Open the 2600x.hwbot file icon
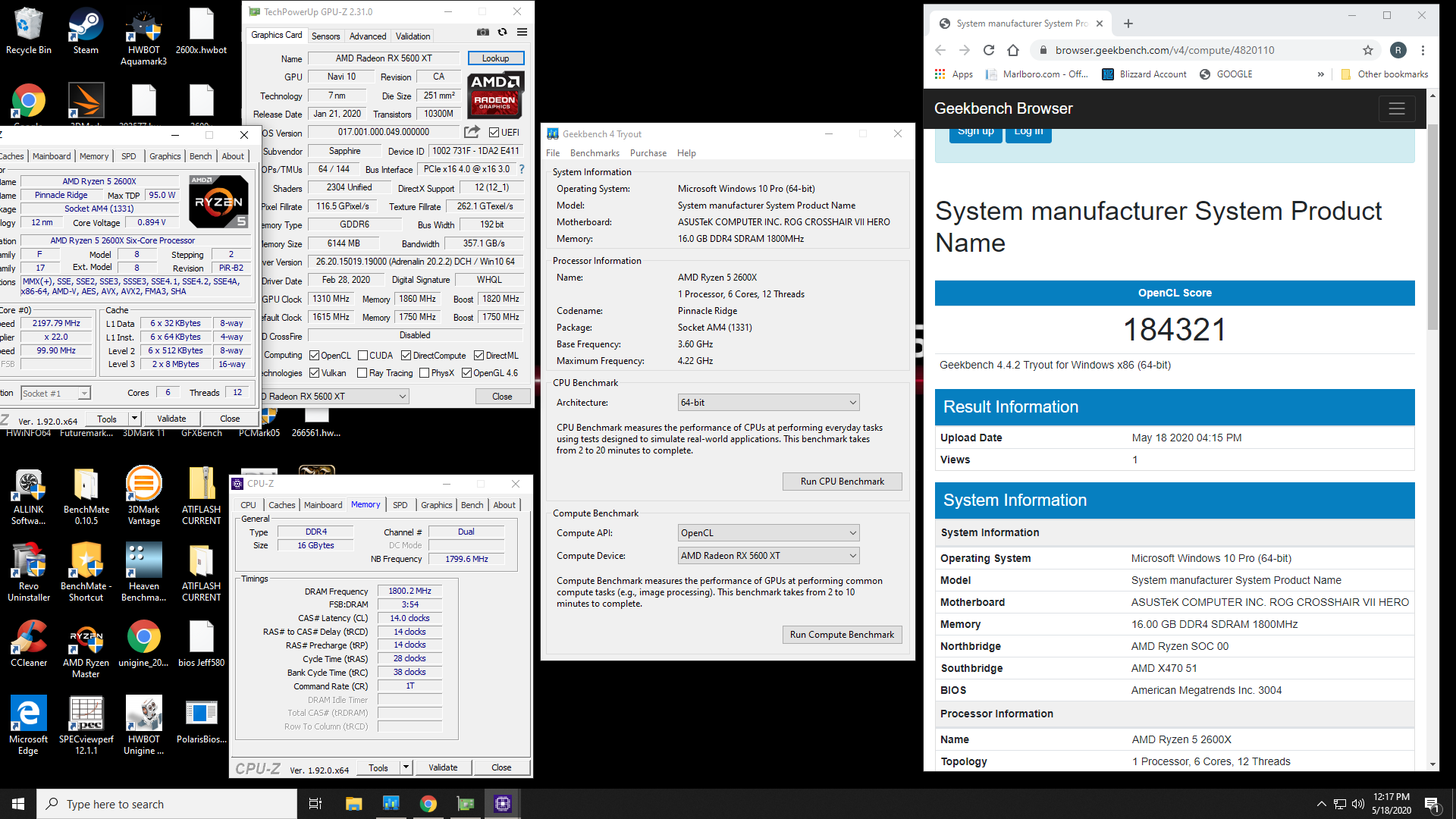 pos(202,31)
